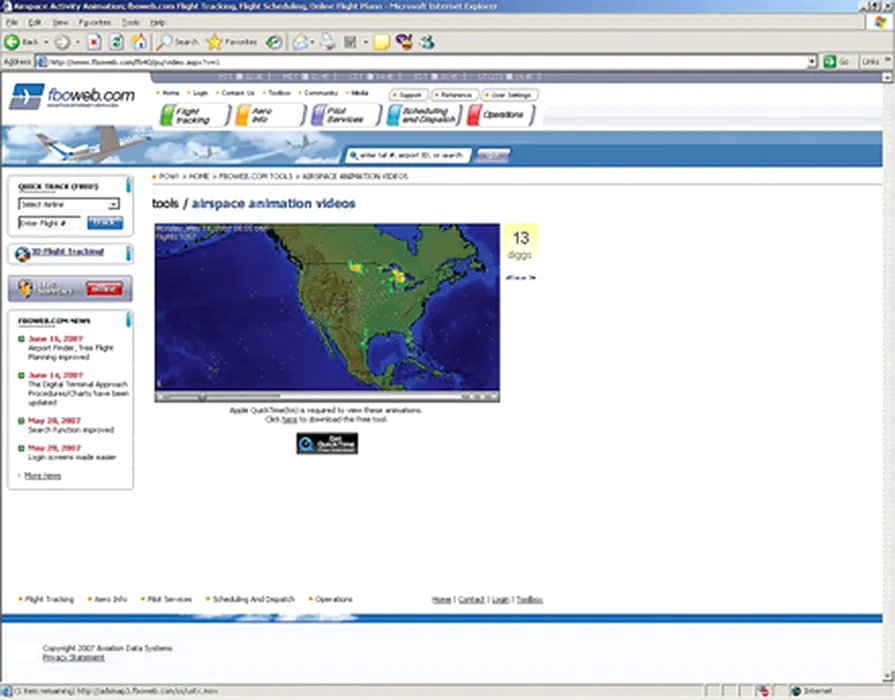Select the Scheduling and Dispatch blue tab
895x700 pixels.
(x=424, y=115)
